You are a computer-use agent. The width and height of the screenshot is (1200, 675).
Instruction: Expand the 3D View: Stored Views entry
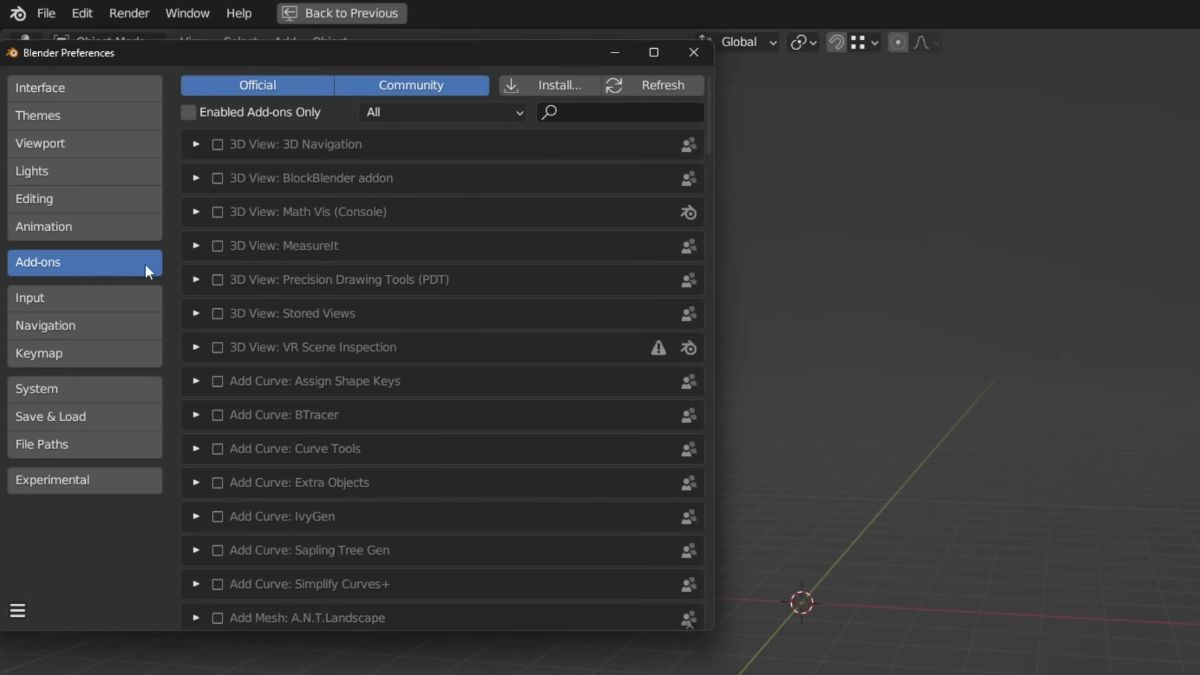(x=196, y=313)
